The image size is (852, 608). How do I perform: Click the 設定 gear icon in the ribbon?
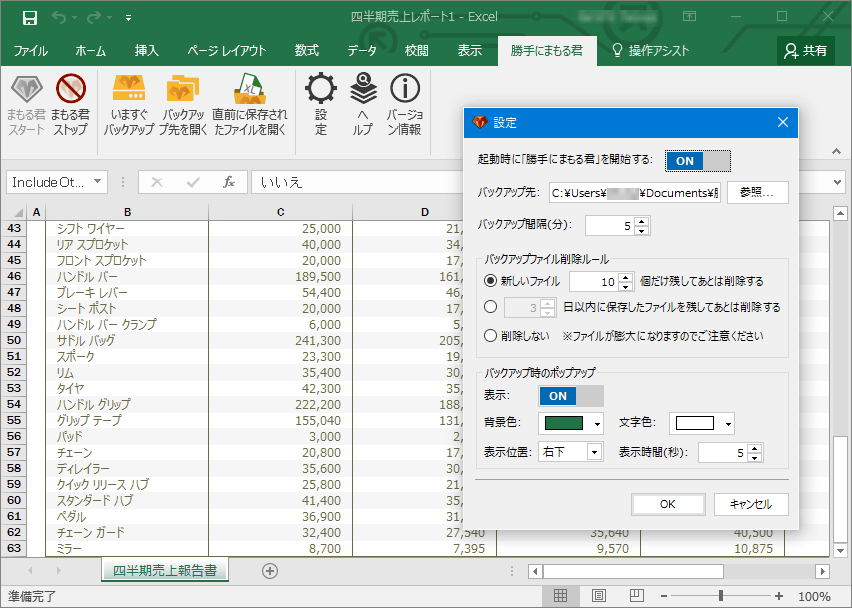point(321,105)
